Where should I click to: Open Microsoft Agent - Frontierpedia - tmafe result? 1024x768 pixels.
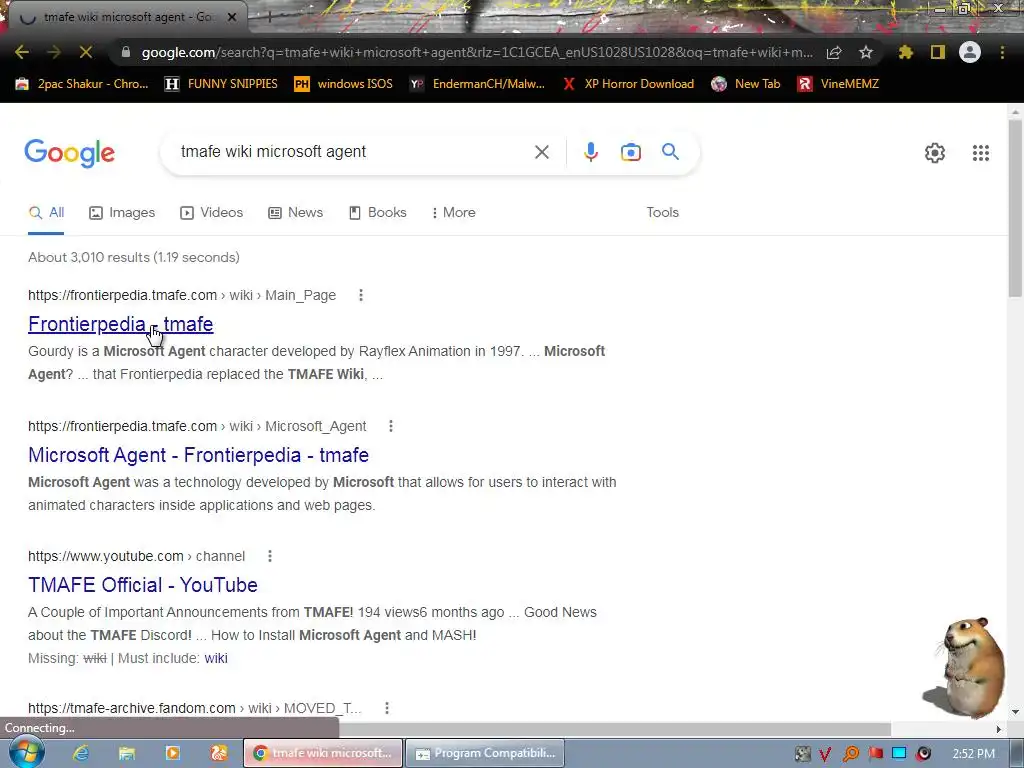tap(199, 455)
